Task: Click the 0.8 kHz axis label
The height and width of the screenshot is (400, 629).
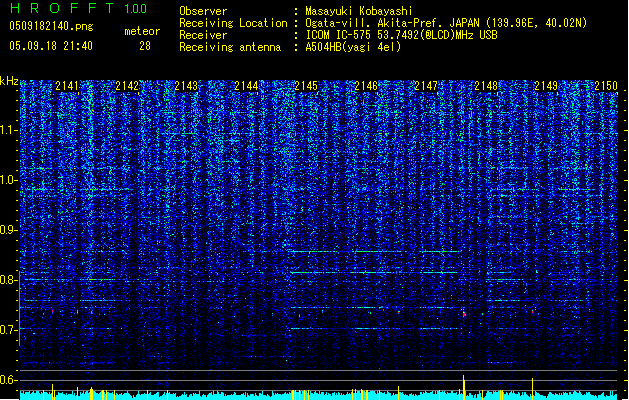Action: pos(9,280)
